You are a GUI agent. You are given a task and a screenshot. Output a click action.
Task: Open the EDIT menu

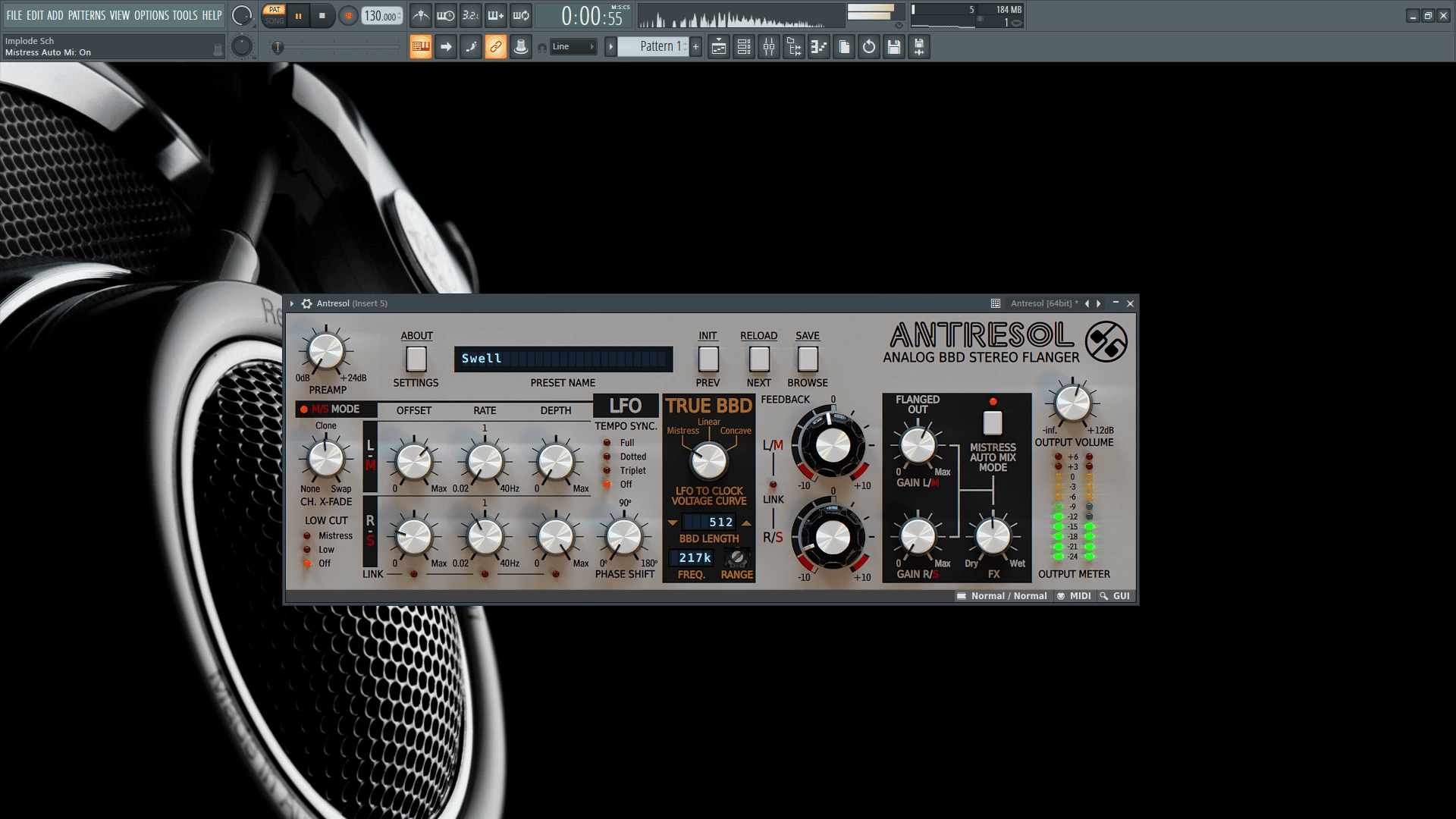pos(35,15)
